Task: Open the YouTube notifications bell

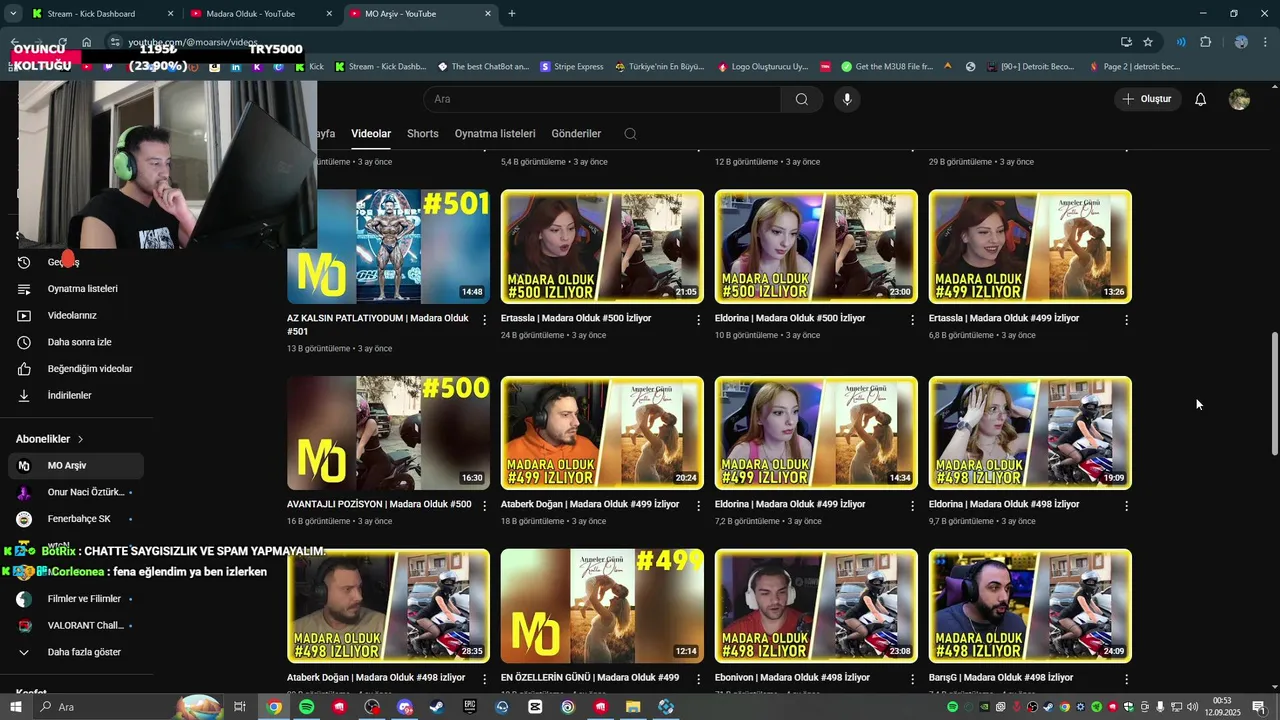Action: 1200,99
